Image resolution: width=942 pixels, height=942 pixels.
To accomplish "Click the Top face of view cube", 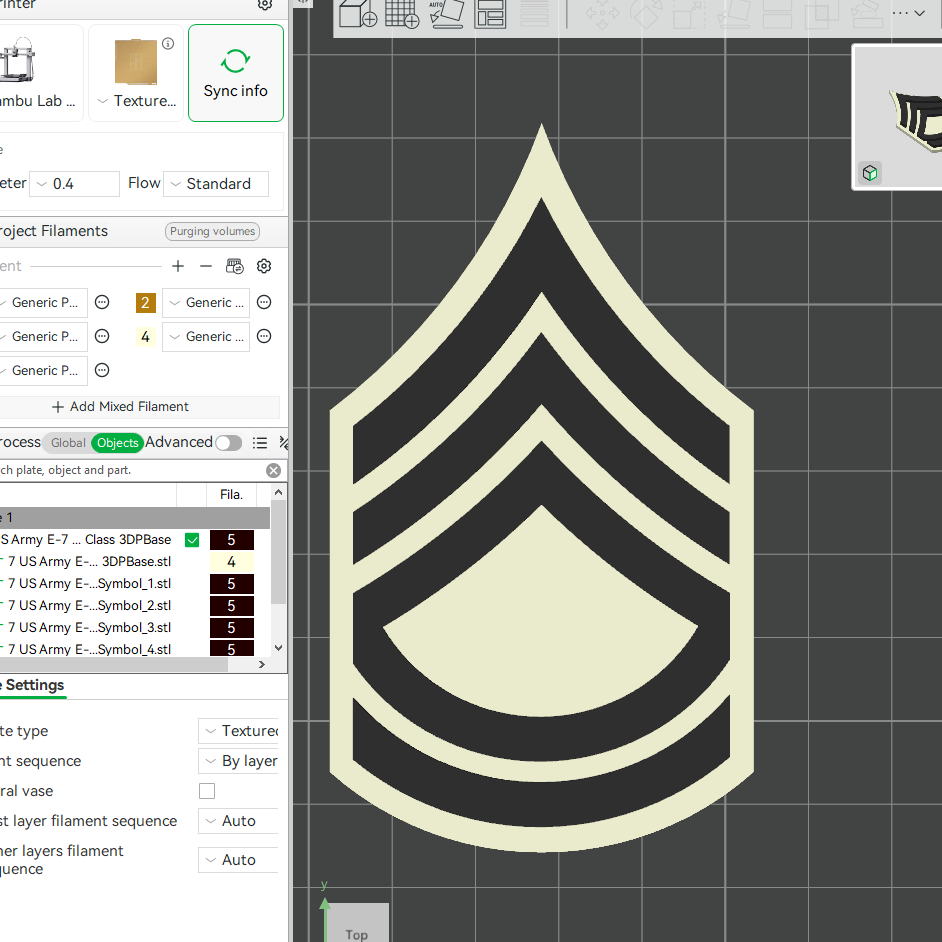I will pos(358,923).
